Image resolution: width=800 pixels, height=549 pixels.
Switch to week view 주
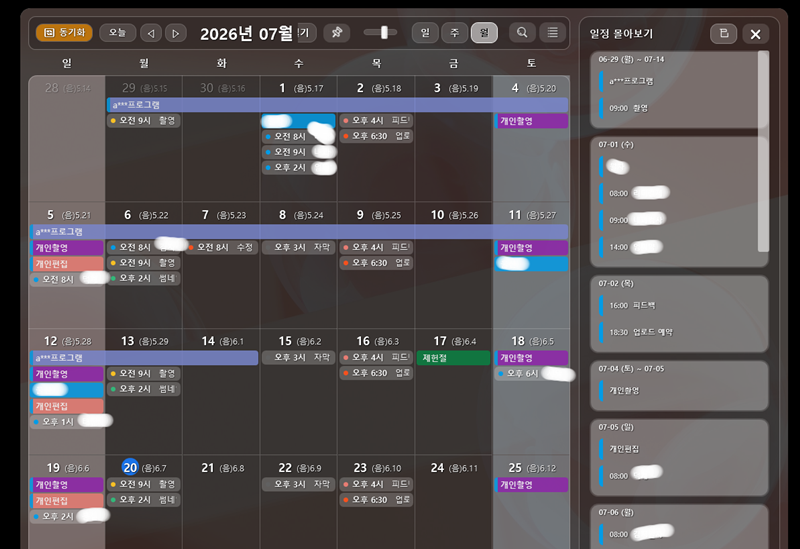(455, 33)
